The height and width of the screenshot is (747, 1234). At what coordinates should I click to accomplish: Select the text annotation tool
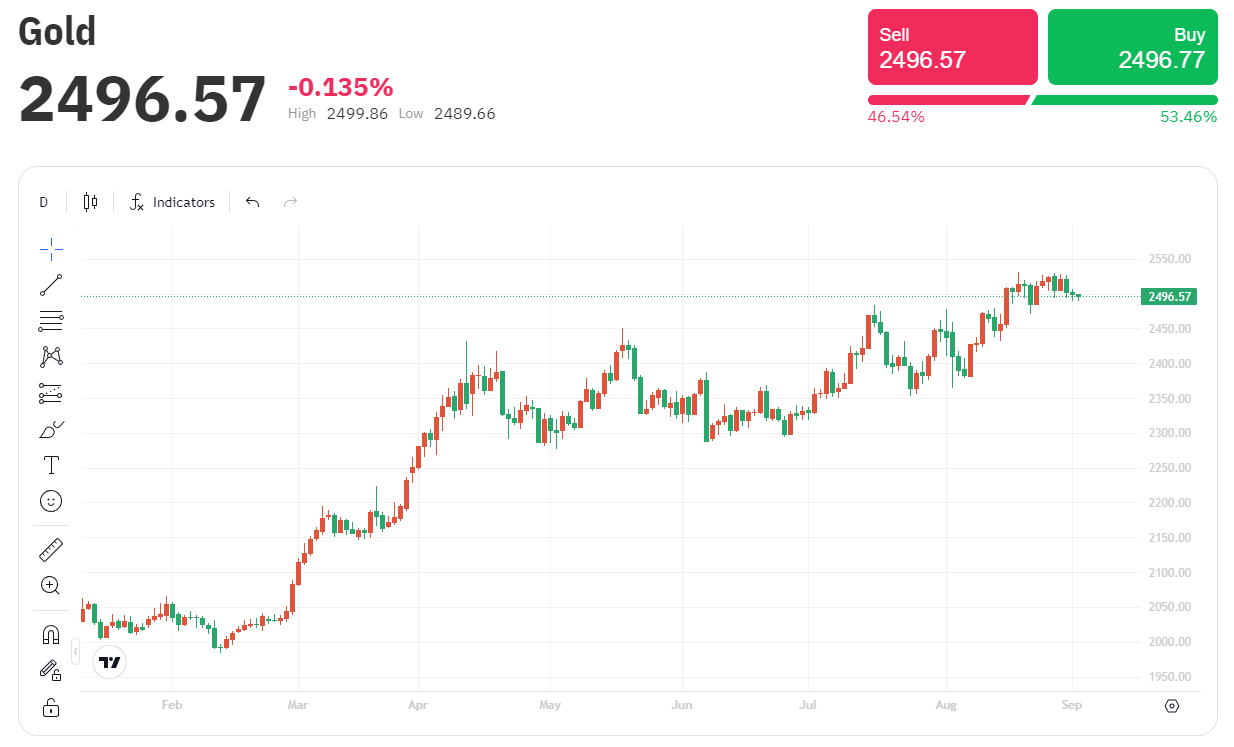51,465
